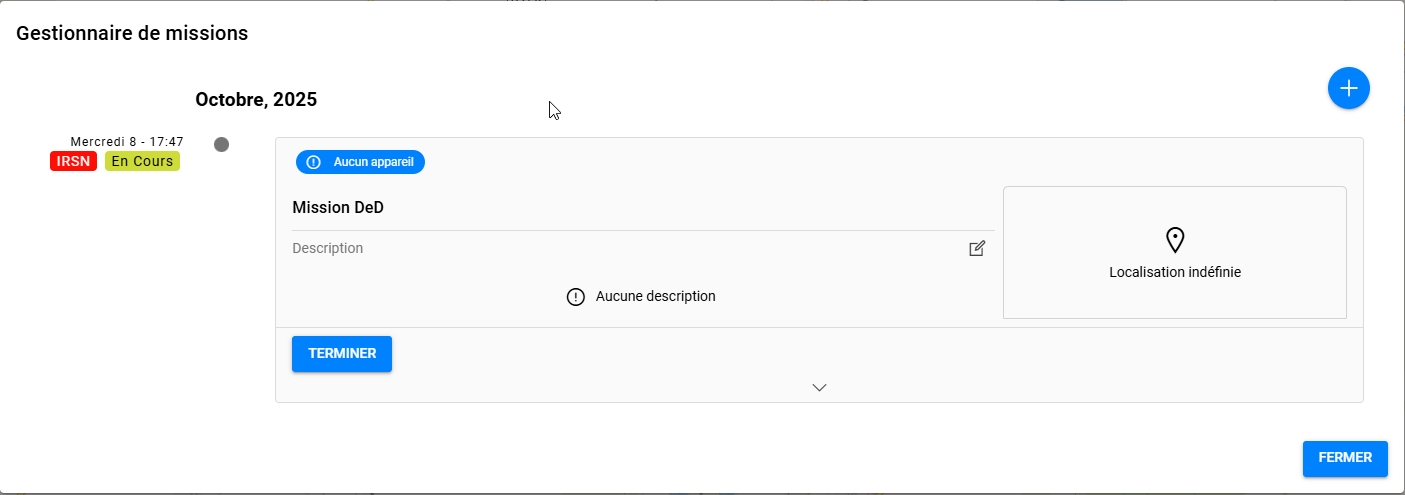The image size is (1405, 495).
Task: Expand mission details with the down chevron
Action: pyautogui.click(x=819, y=387)
